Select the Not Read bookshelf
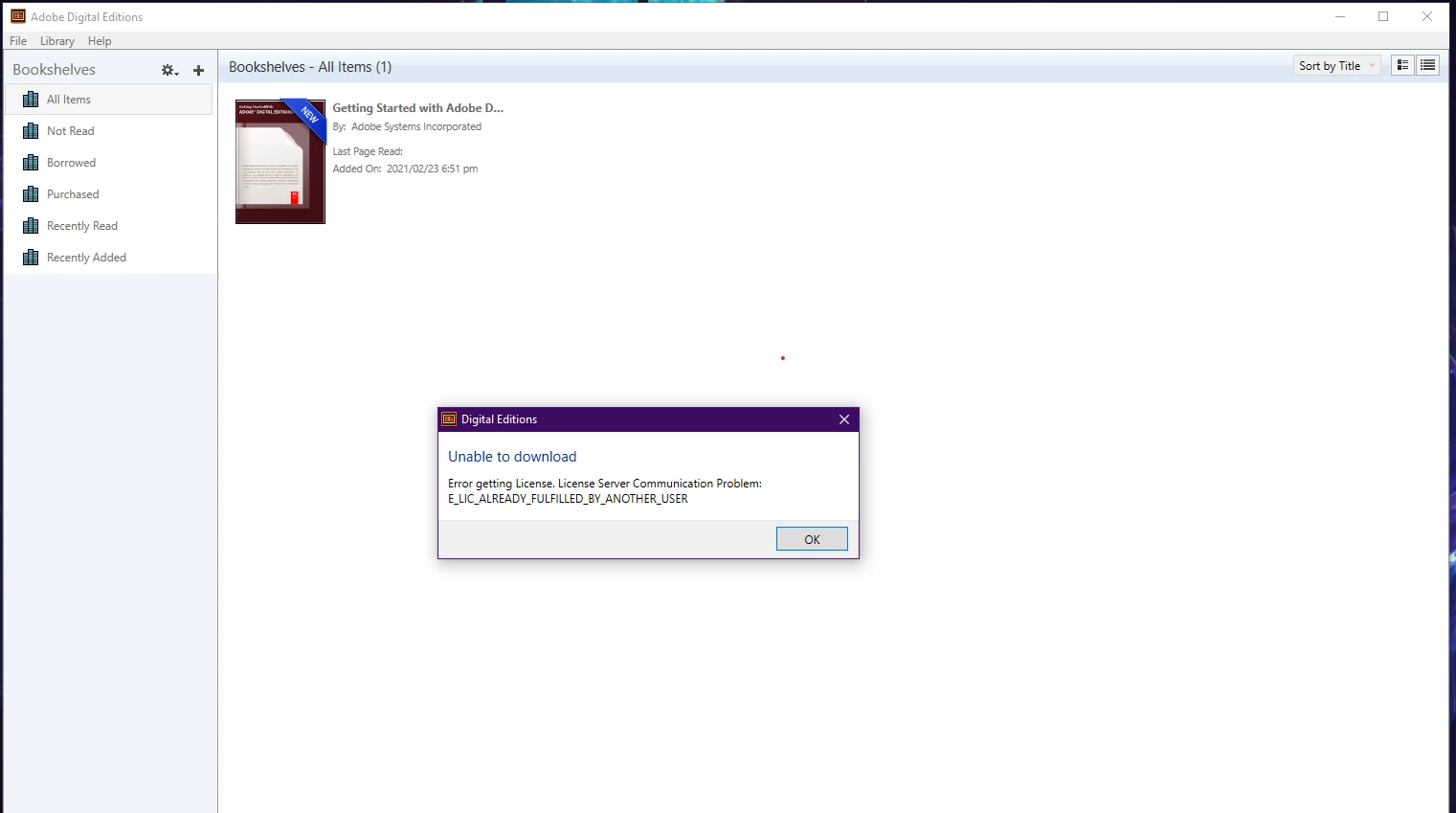Screen dimensions: 1456x813 109,131
